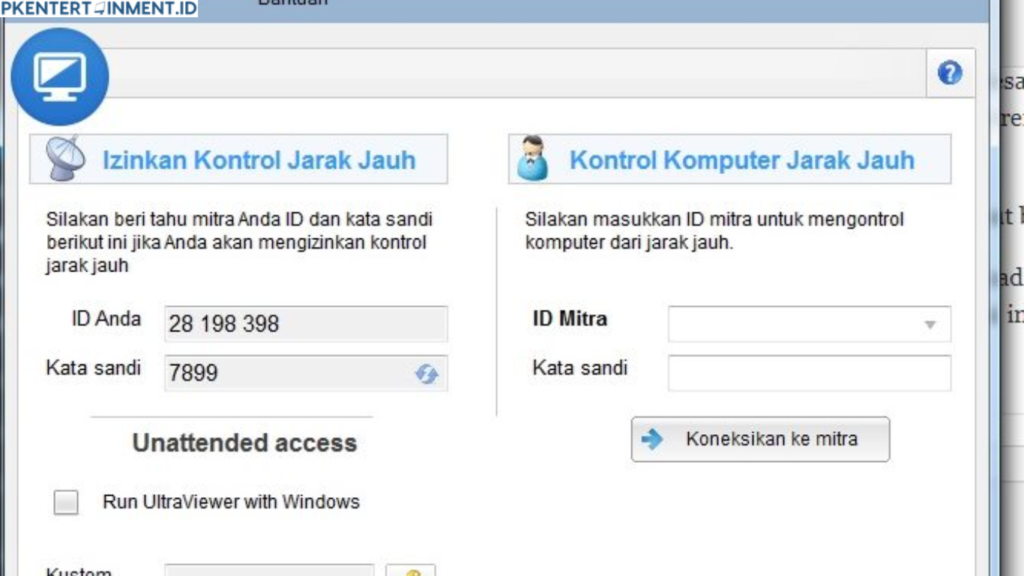Toggle the Run UltraViewer with Windows checkbox off

pyautogui.click(x=66, y=502)
